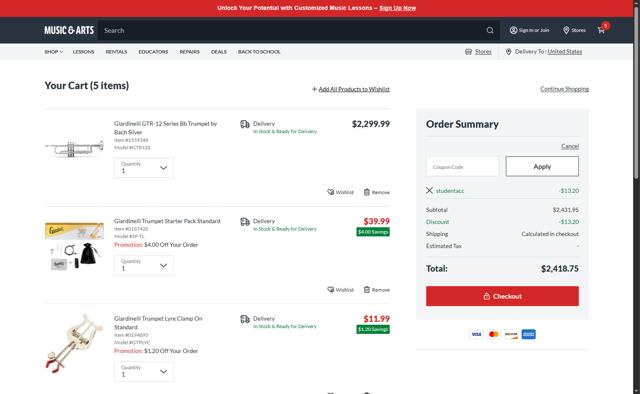This screenshot has width=640, height=394.
Task: Open Giardinelli Trumpet Starter Pack Standard title
Action: [167, 221]
